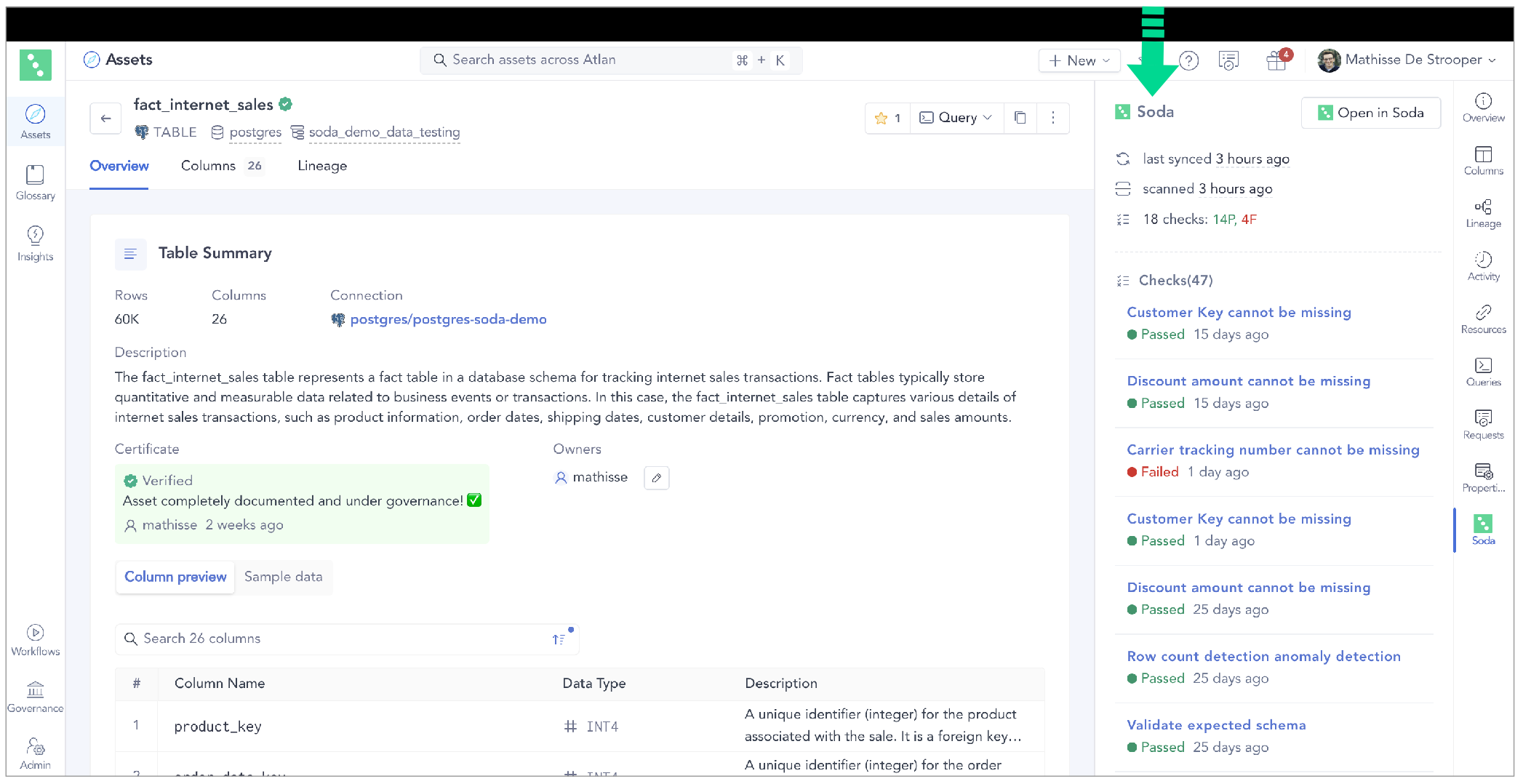1523x784 pixels.
Task: Open the Lineage panel in right sidebar
Action: [x=1483, y=214]
